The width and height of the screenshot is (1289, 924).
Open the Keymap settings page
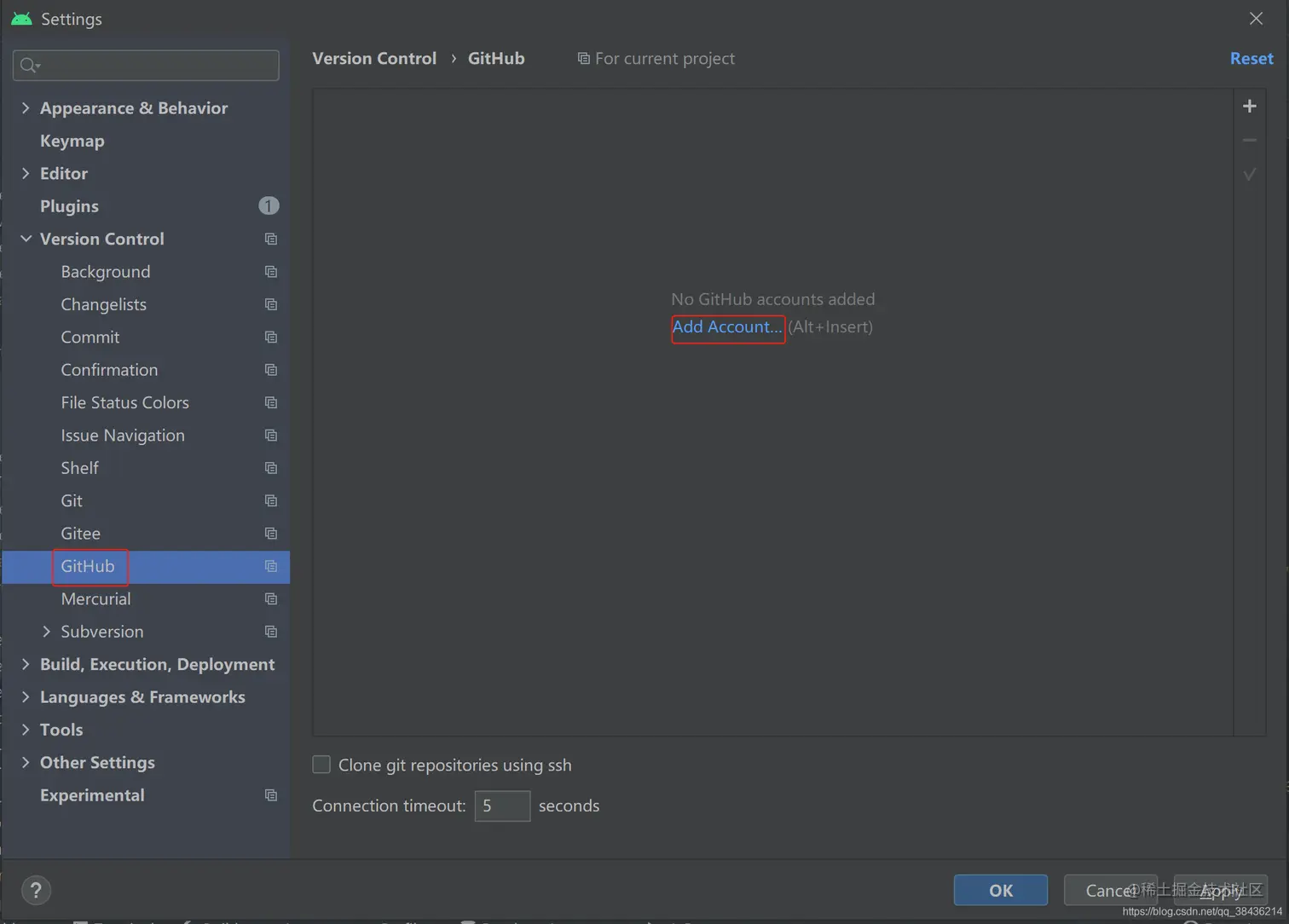pos(72,141)
